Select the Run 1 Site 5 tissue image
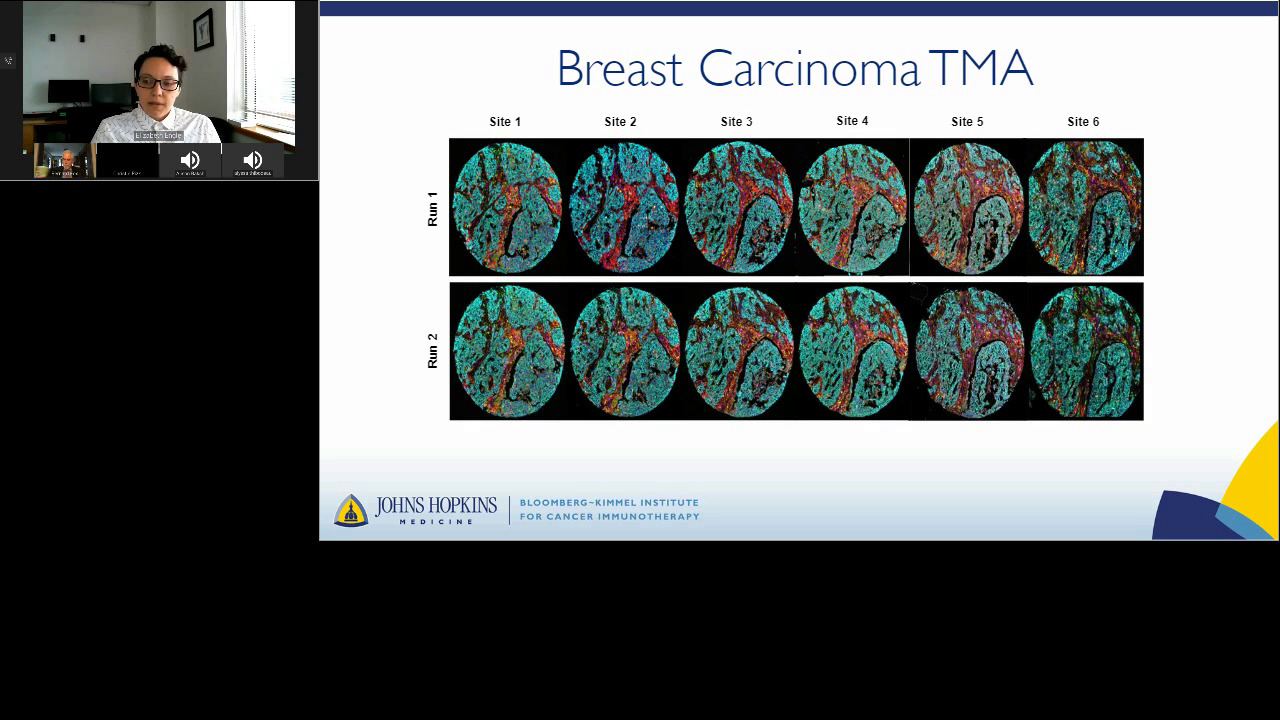The width and height of the screenshot is (1280, 720). pos(968,207)
